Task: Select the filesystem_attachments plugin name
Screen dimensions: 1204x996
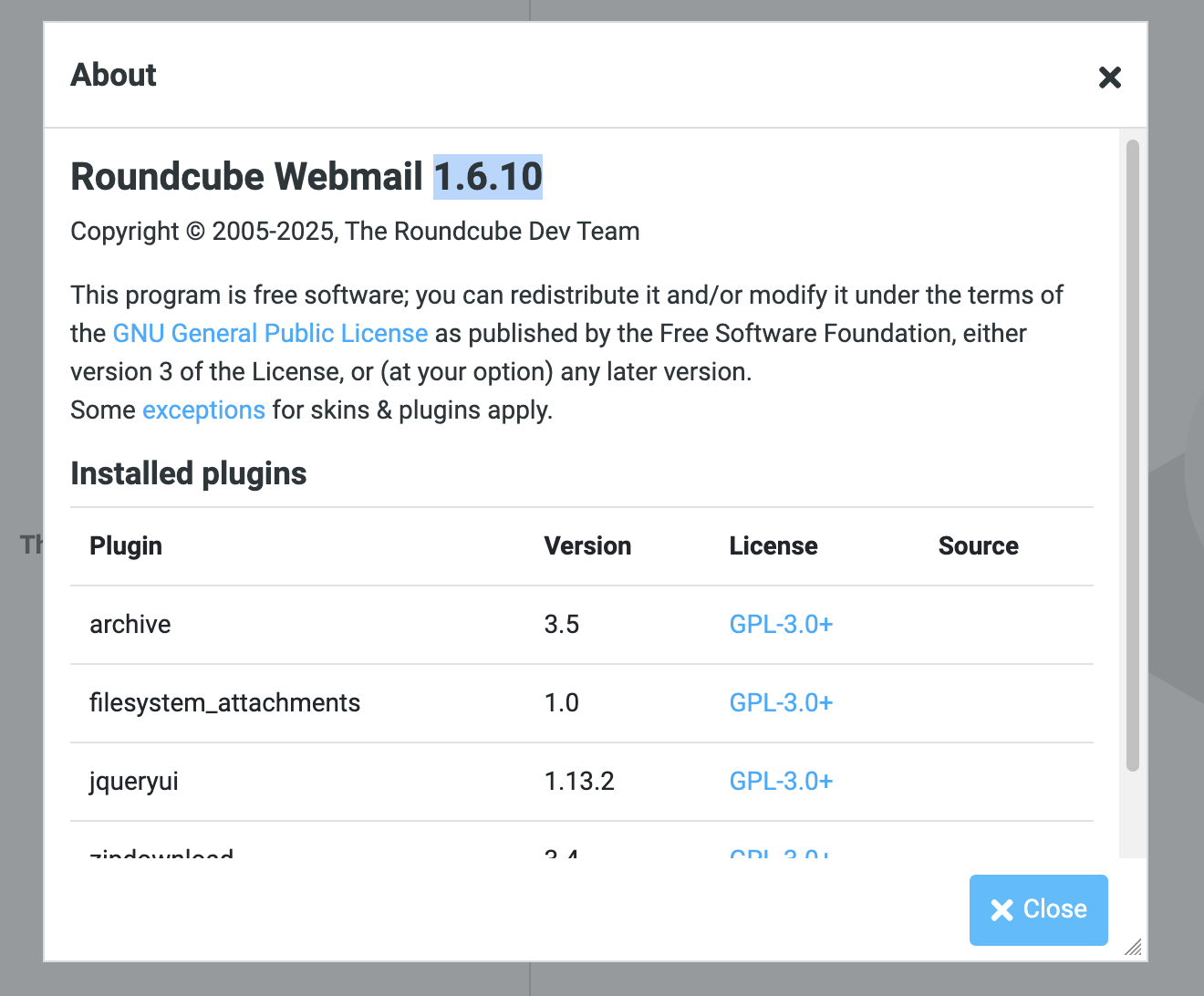Action: 224,703
